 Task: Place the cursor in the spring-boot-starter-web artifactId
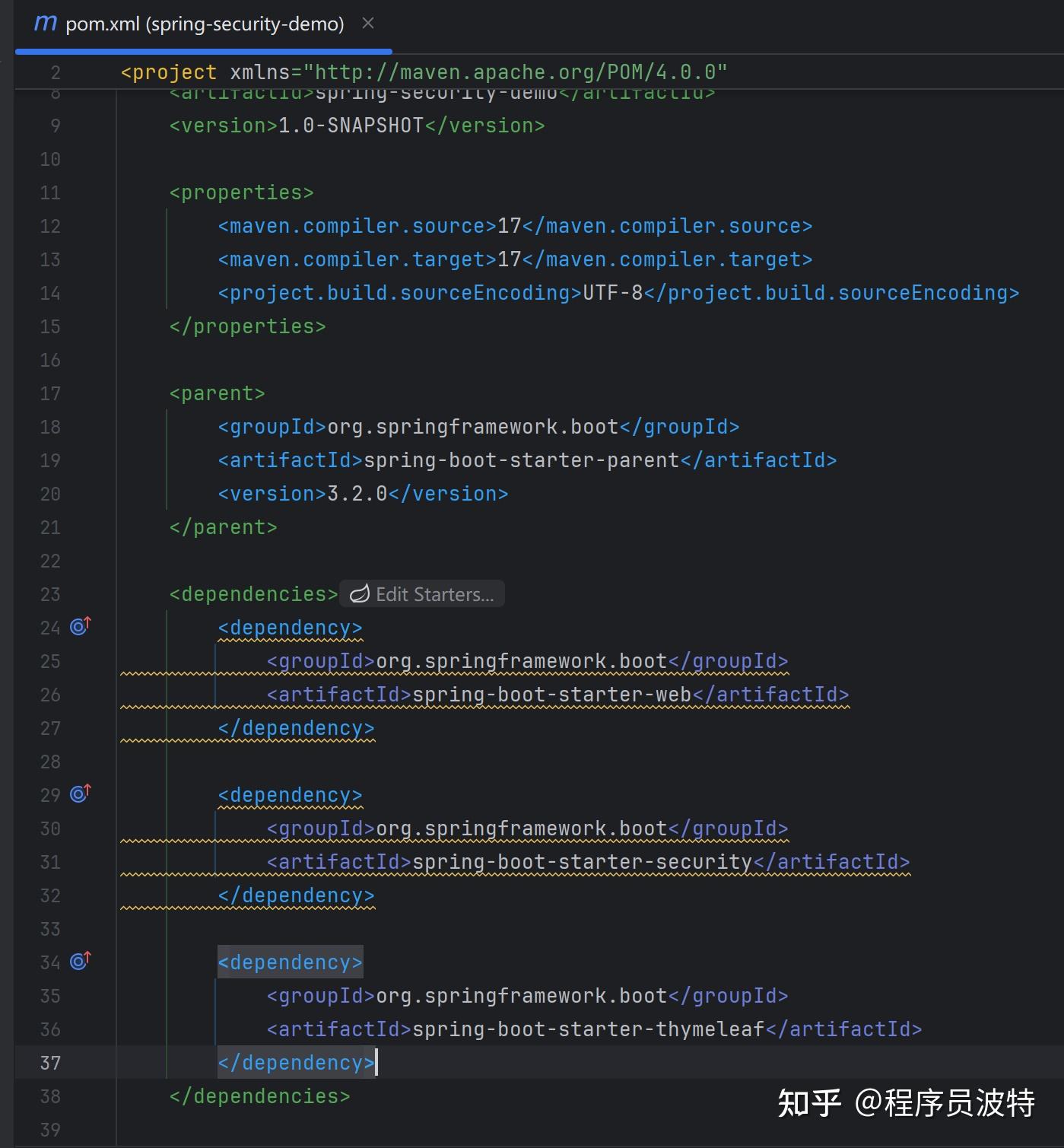click(552, 695)
